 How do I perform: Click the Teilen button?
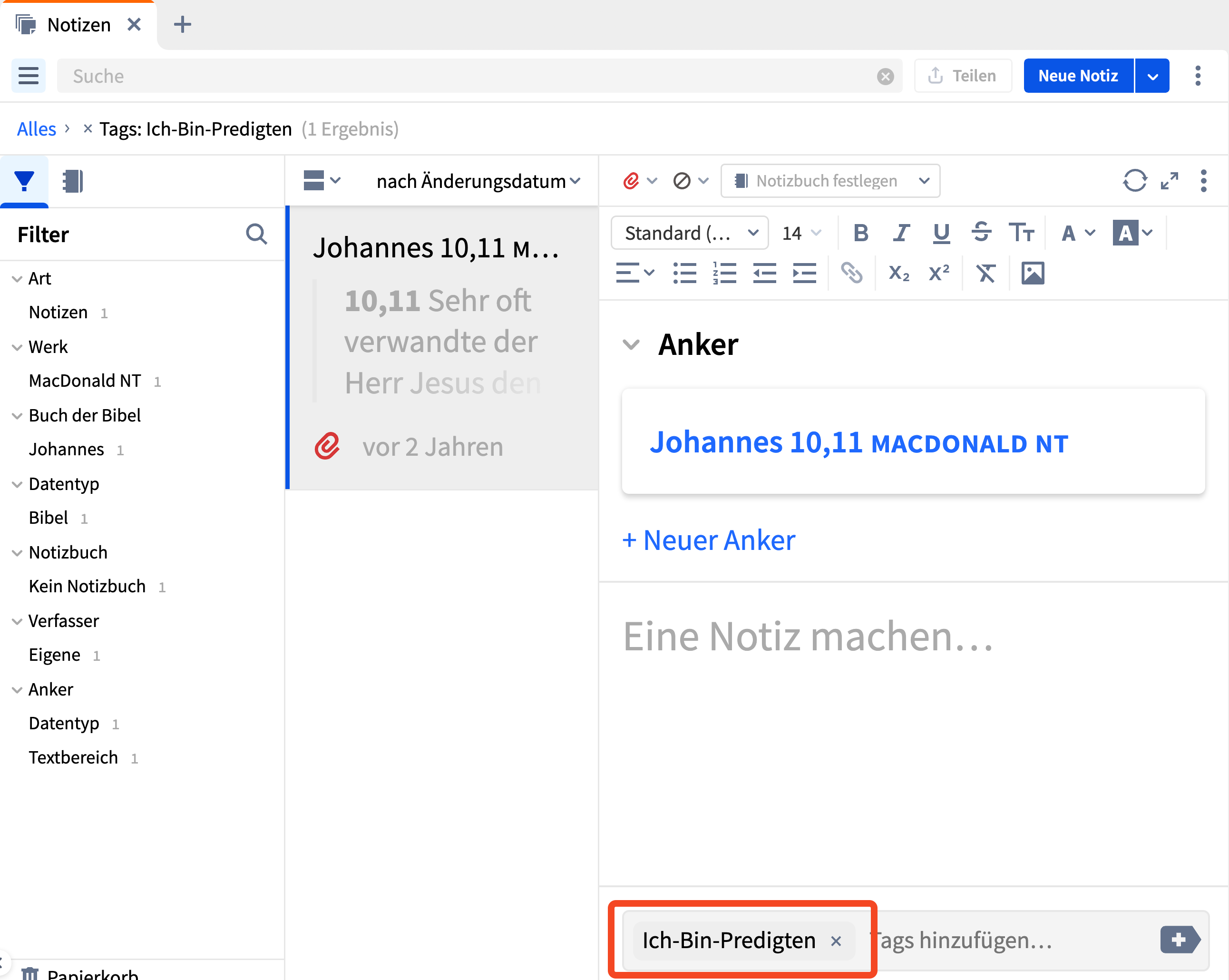point(963,75)
